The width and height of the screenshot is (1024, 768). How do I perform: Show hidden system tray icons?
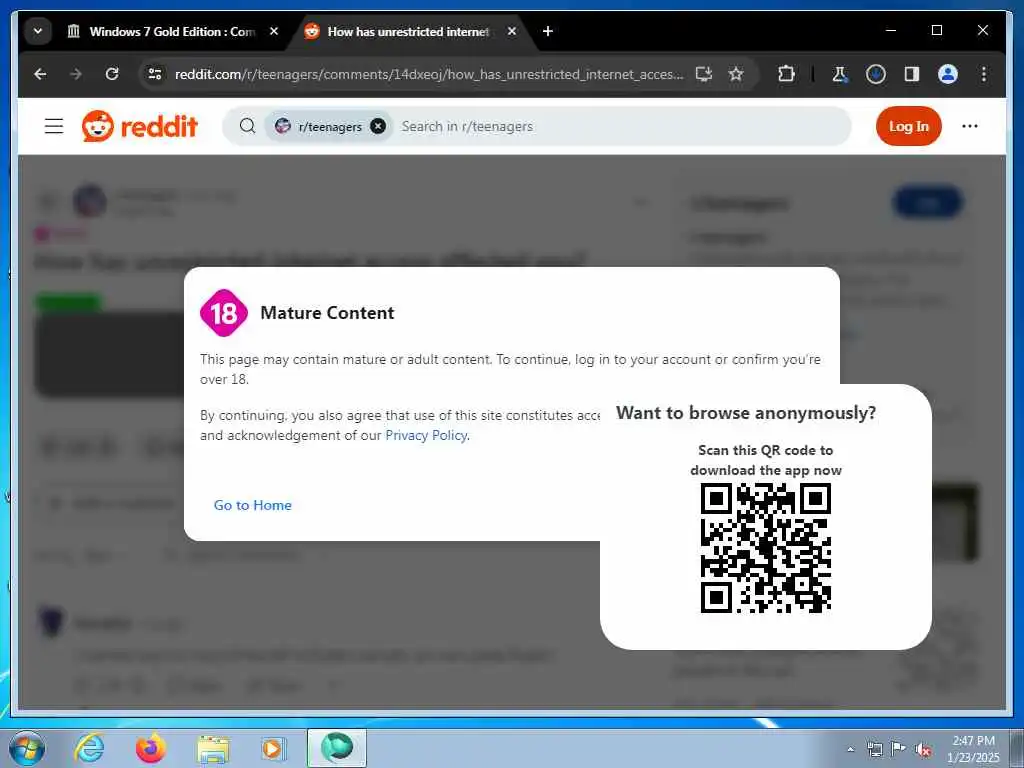point(850,749)
